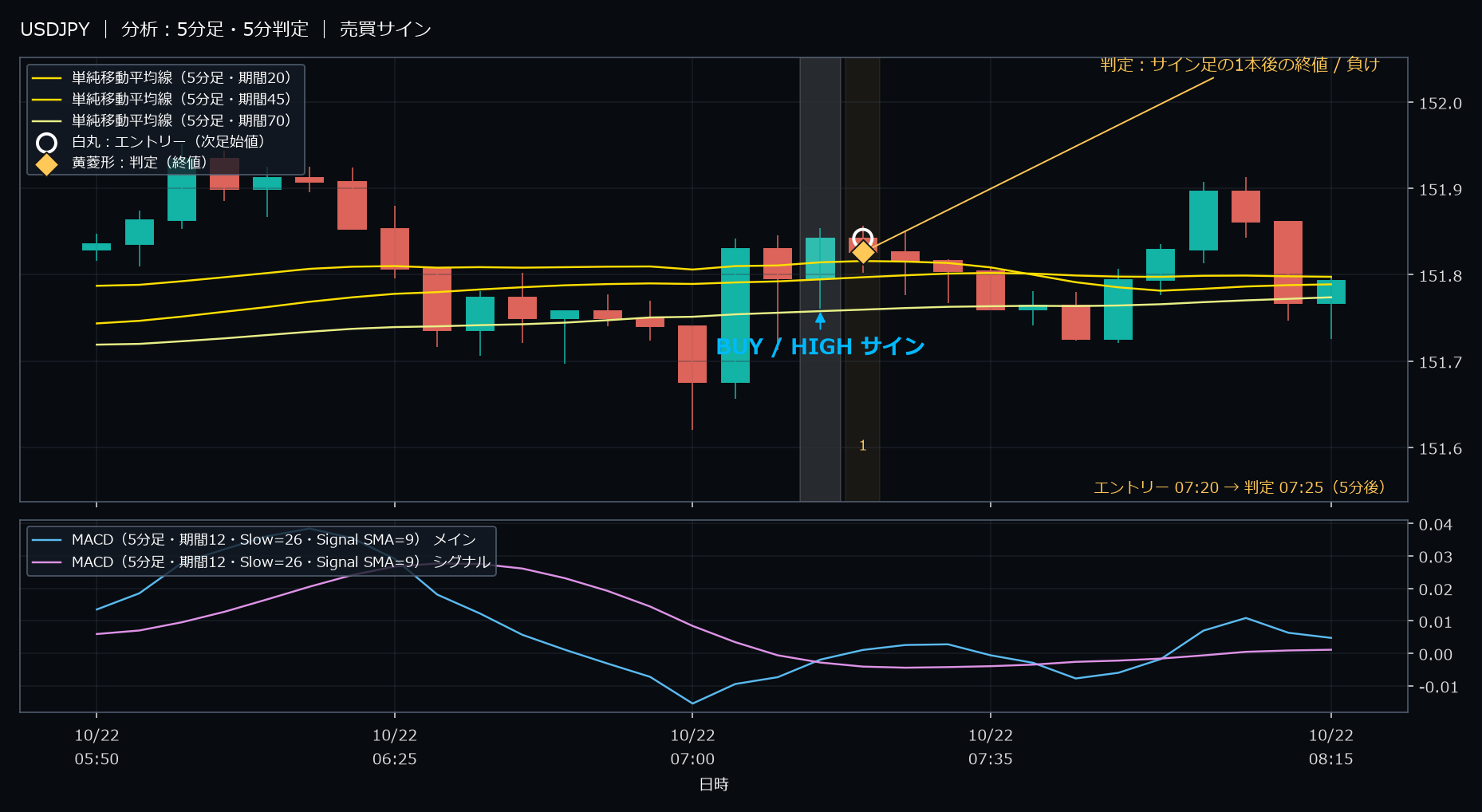Image resolution: width=1482 pixels, height=812 pixels.
Task: Click the MACD シグナル legend label
Action: (281, 562)
